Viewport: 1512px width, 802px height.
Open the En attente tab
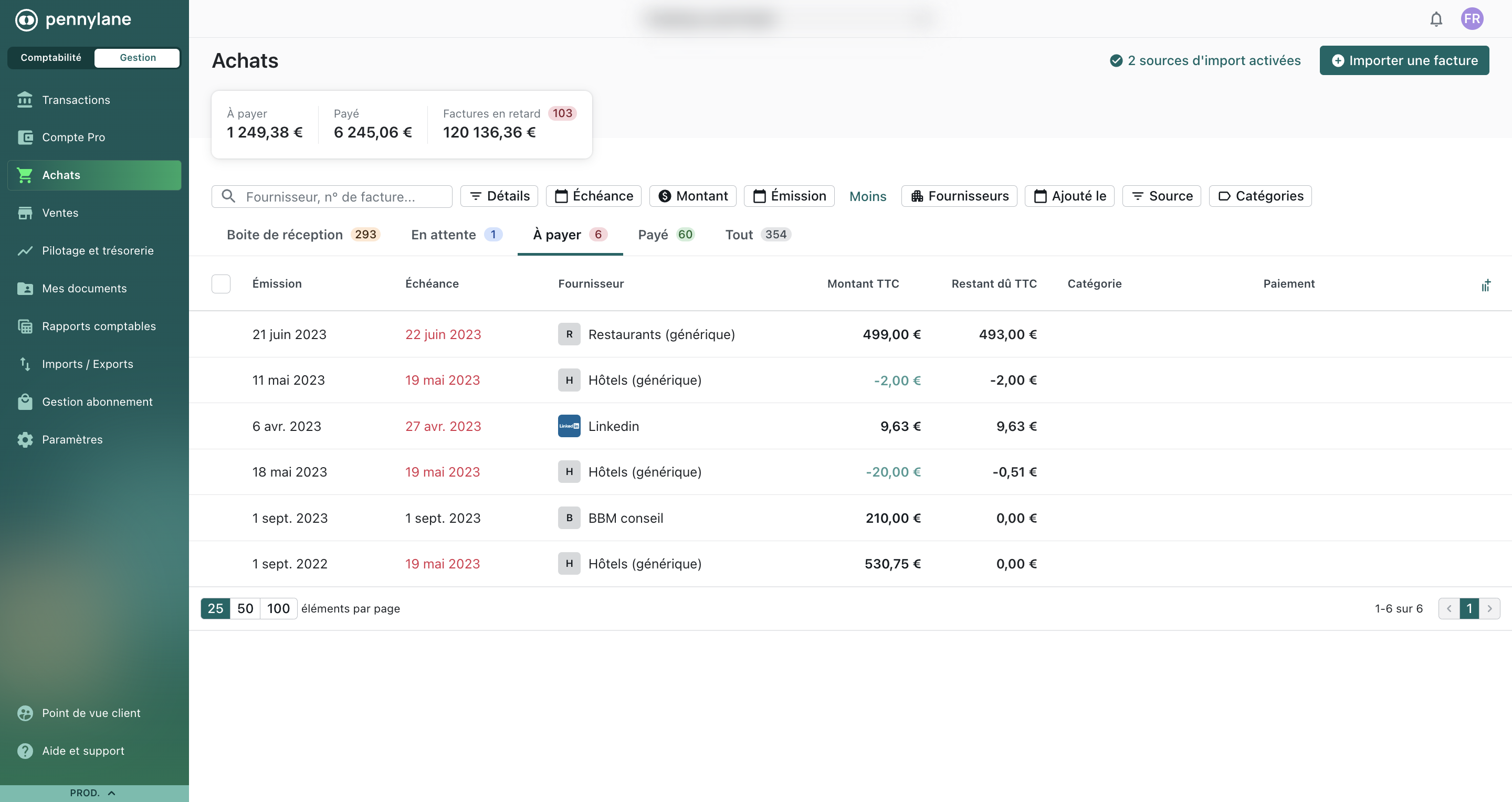pyautogui.click(x=457, y=235)
